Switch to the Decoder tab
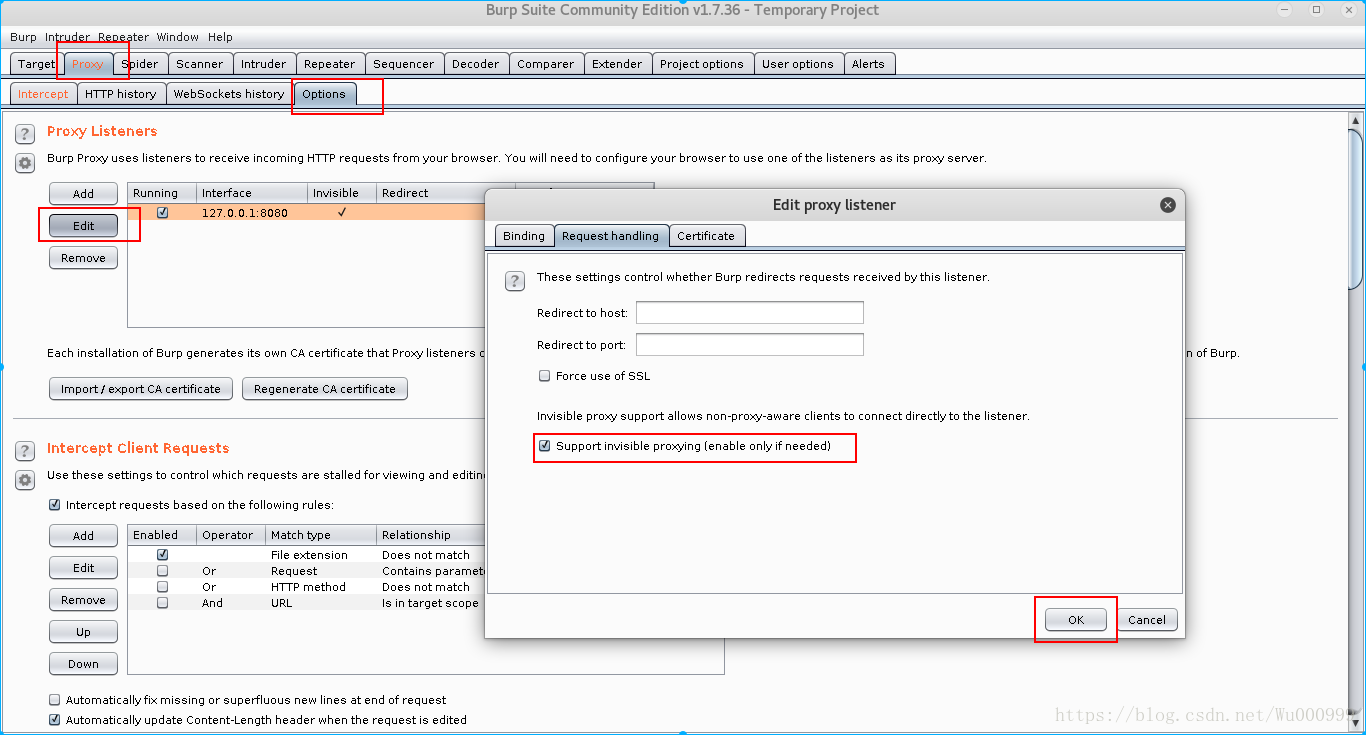 [476, 64]
